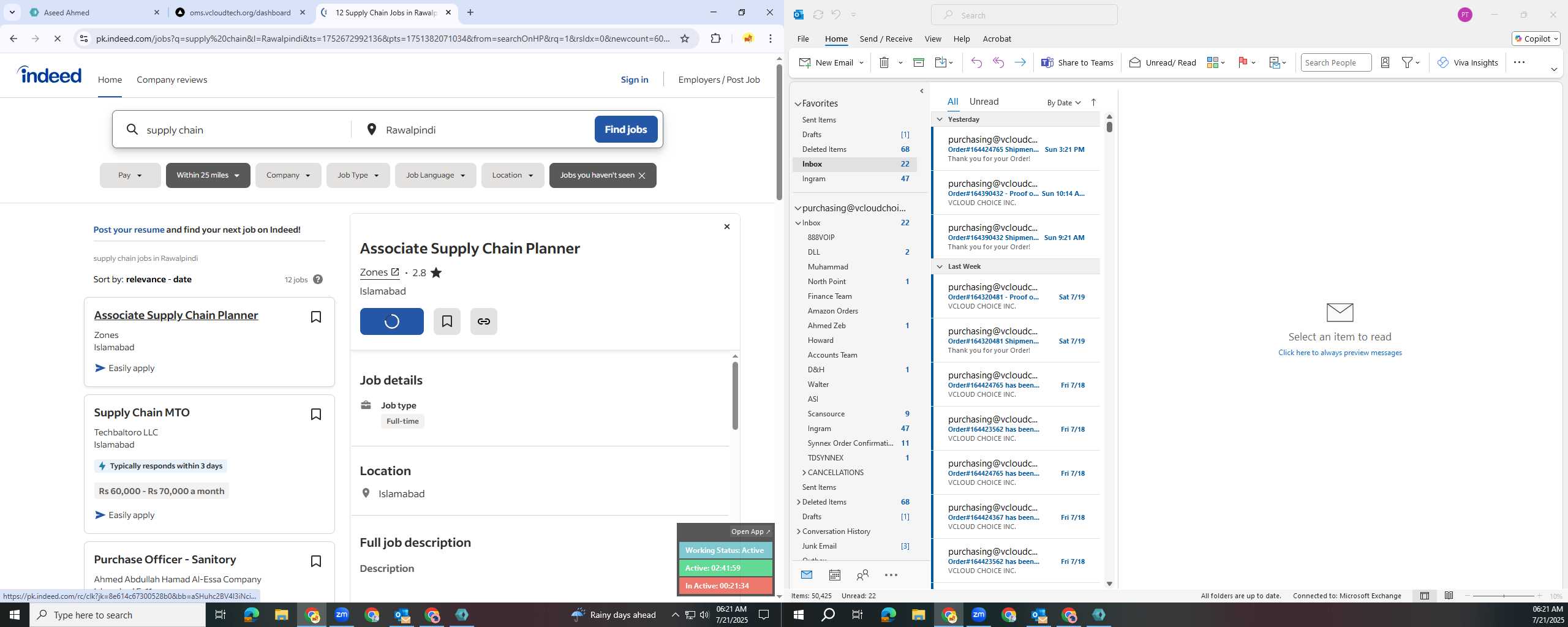Open the Location filter dropdown

tap(513, 175)
